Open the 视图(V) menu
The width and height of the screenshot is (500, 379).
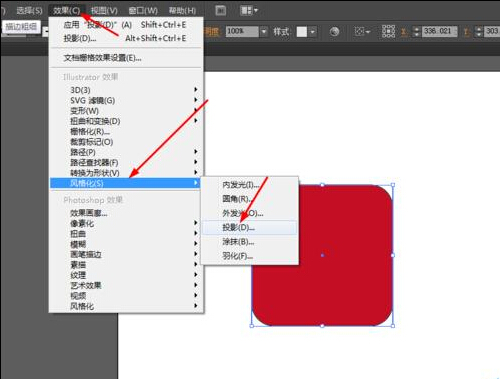(104, 11)
